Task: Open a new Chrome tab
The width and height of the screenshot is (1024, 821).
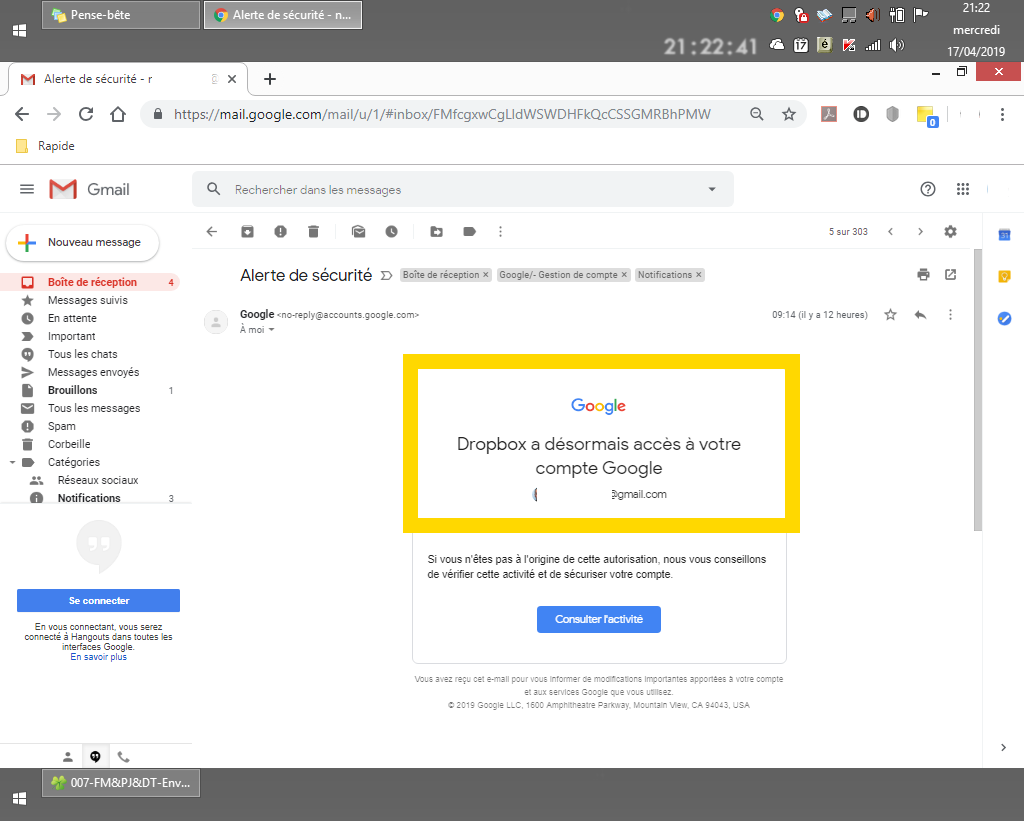Action: pos(270,79)
